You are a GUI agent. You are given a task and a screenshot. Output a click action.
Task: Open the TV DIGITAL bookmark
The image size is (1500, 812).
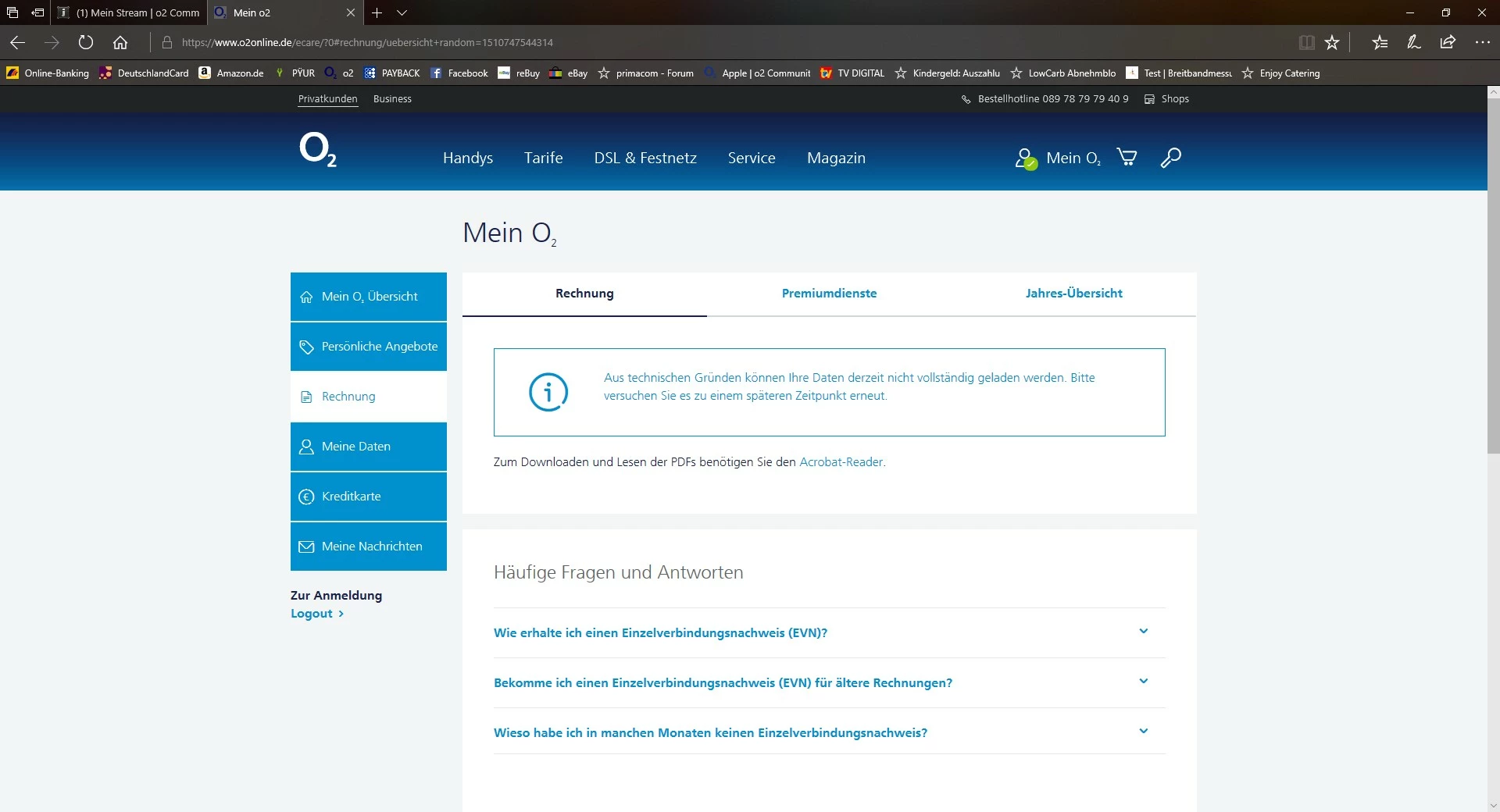tap(852, 73)
